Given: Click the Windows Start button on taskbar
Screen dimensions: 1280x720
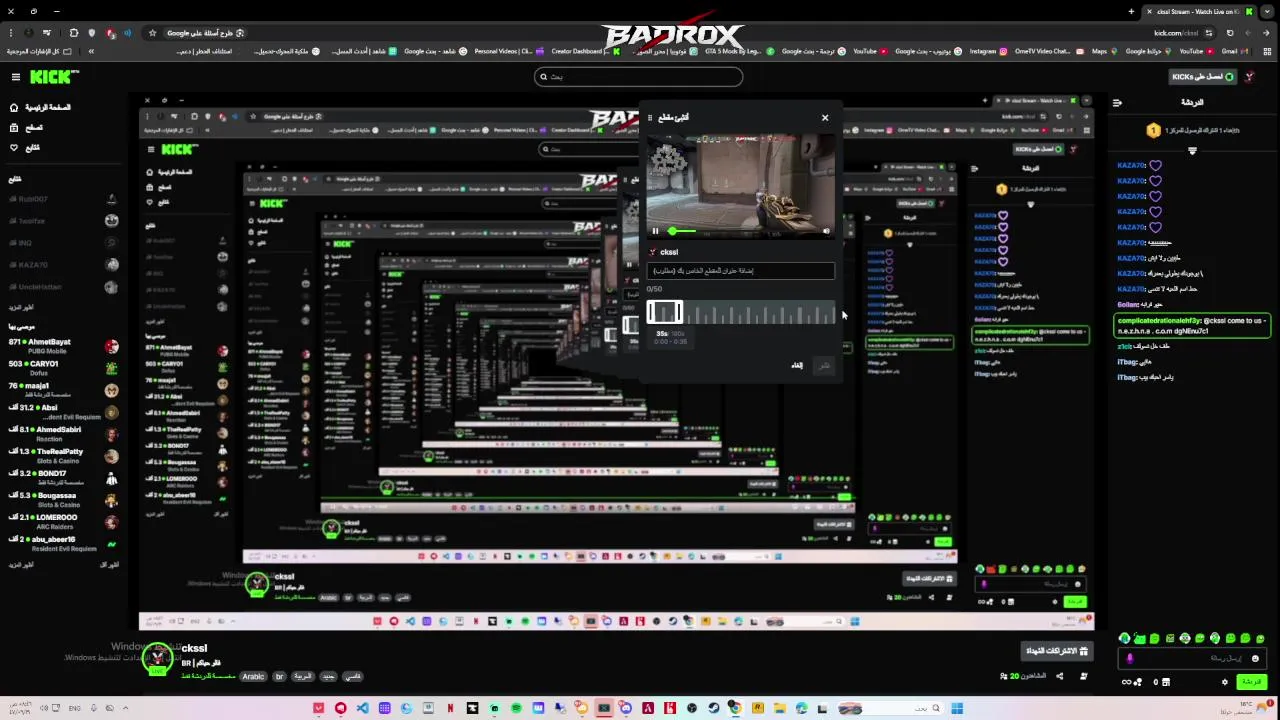Looking at the screenshot, I should (x=957, y=709).
